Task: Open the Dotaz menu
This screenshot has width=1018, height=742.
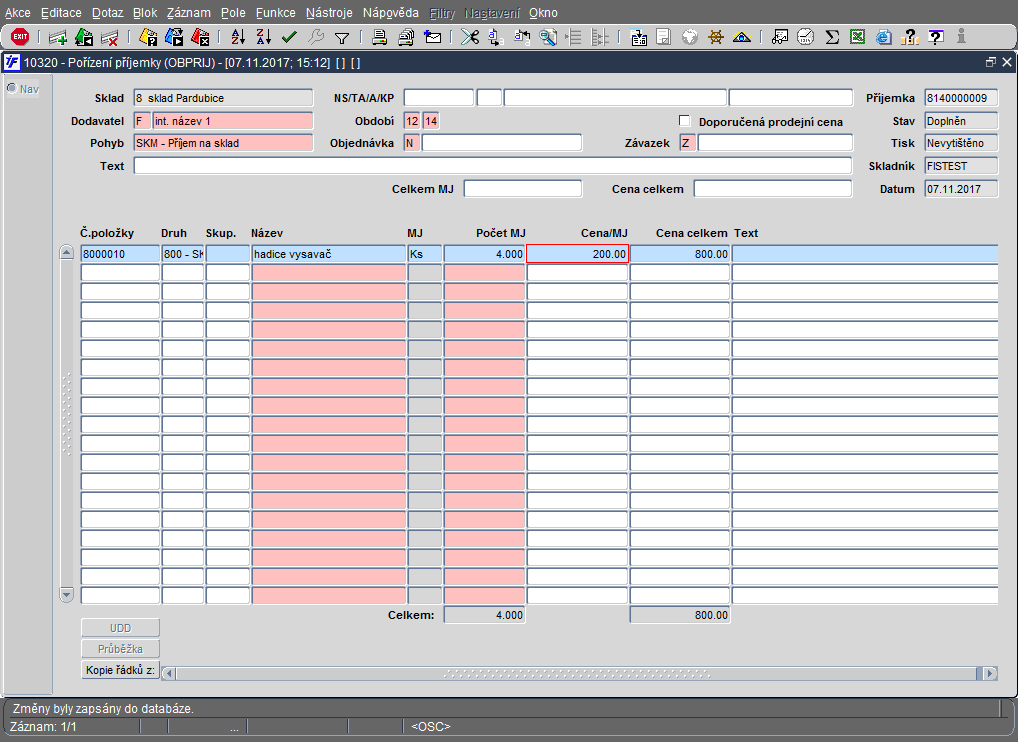Action: [107, 12]
